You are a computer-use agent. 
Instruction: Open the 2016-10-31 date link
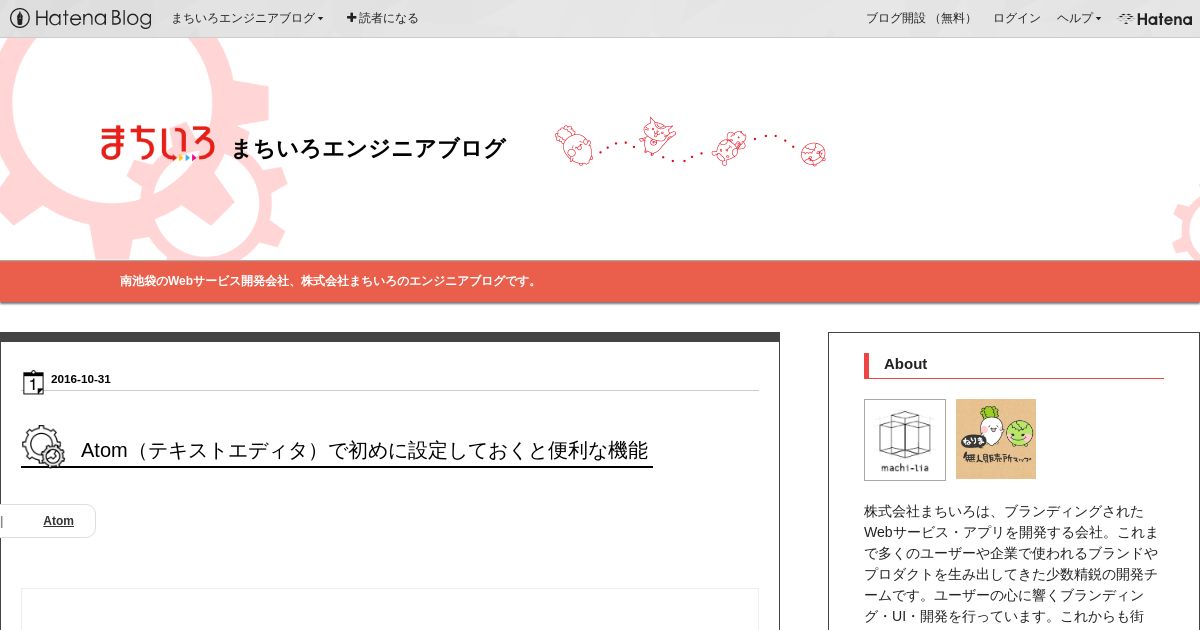pos(81,379)
